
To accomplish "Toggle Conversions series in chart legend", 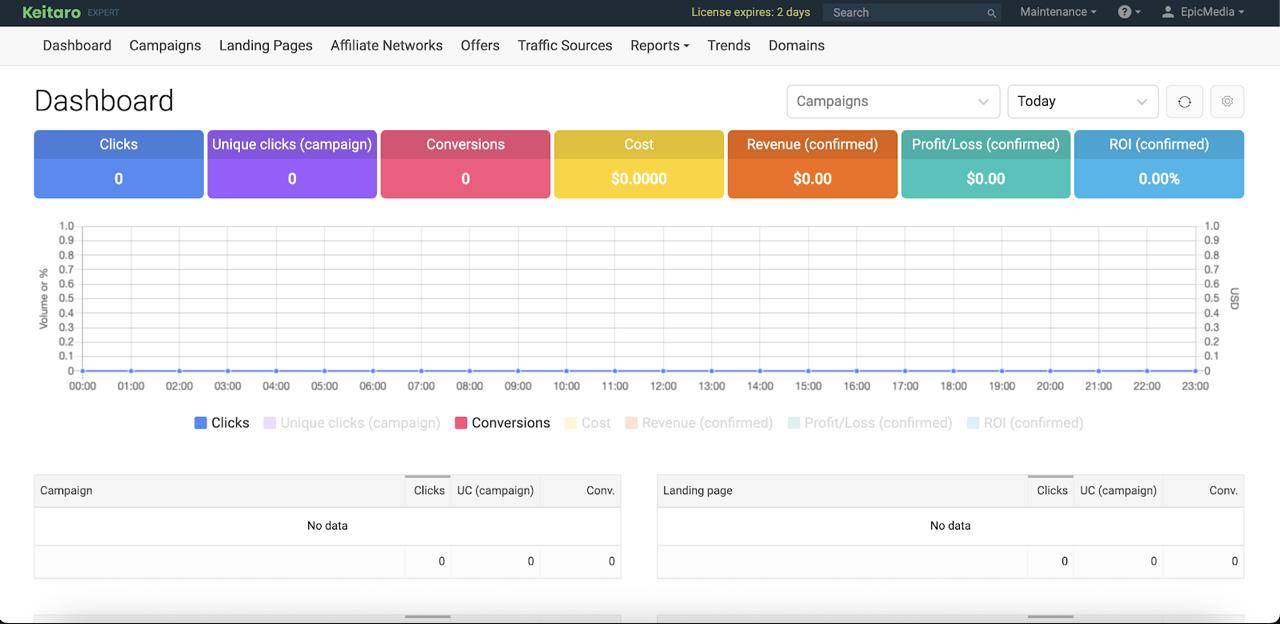I will (x=503, y=423).
